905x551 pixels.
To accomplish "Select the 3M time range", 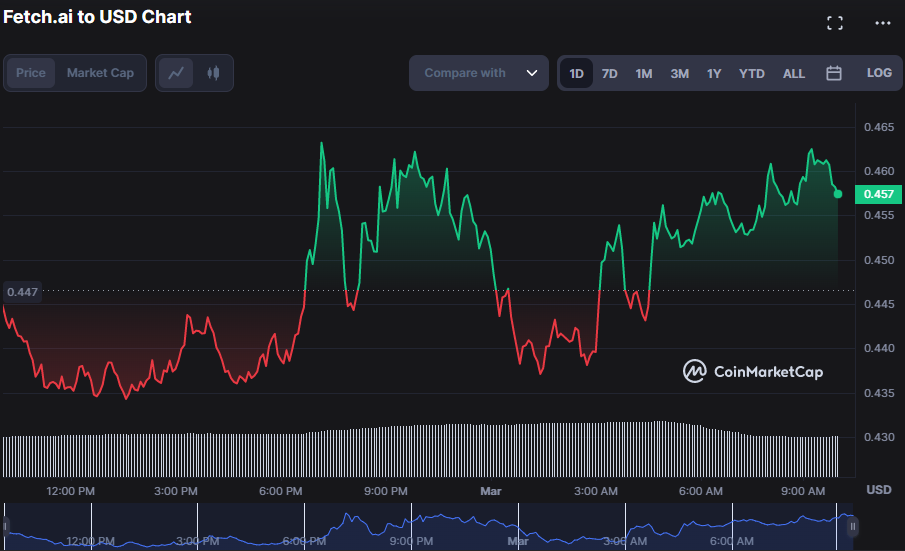I will click(679, 73).
